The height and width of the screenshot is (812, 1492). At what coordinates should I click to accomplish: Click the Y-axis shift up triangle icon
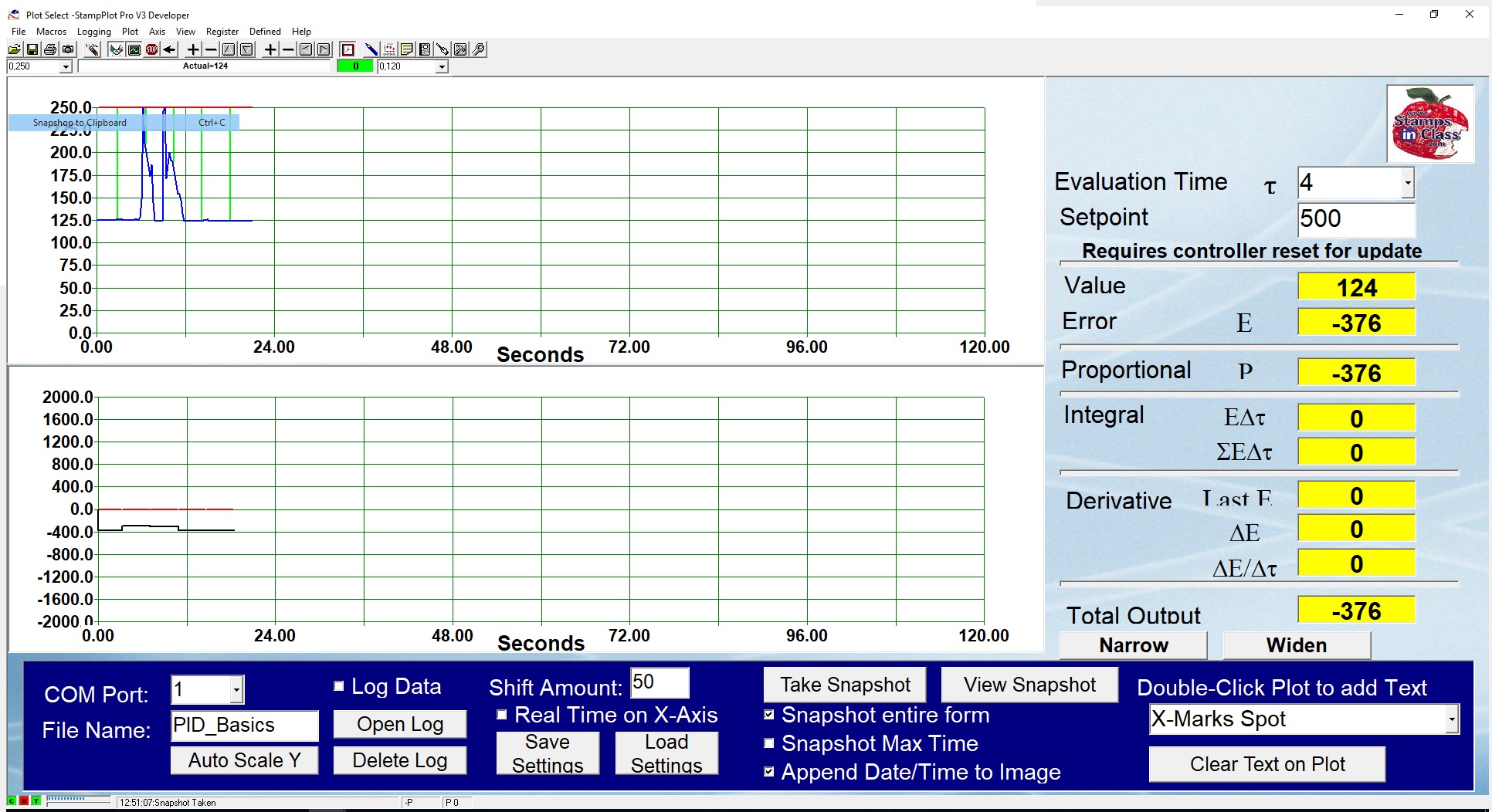[x=229, y=49]
